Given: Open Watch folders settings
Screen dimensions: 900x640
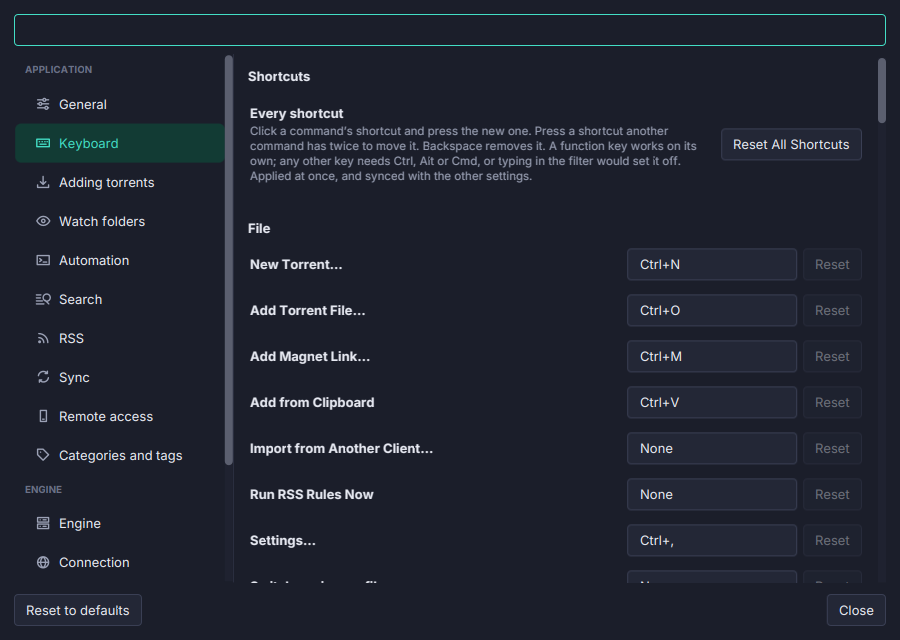Looking at the screenshot, I should coord(119,221).
